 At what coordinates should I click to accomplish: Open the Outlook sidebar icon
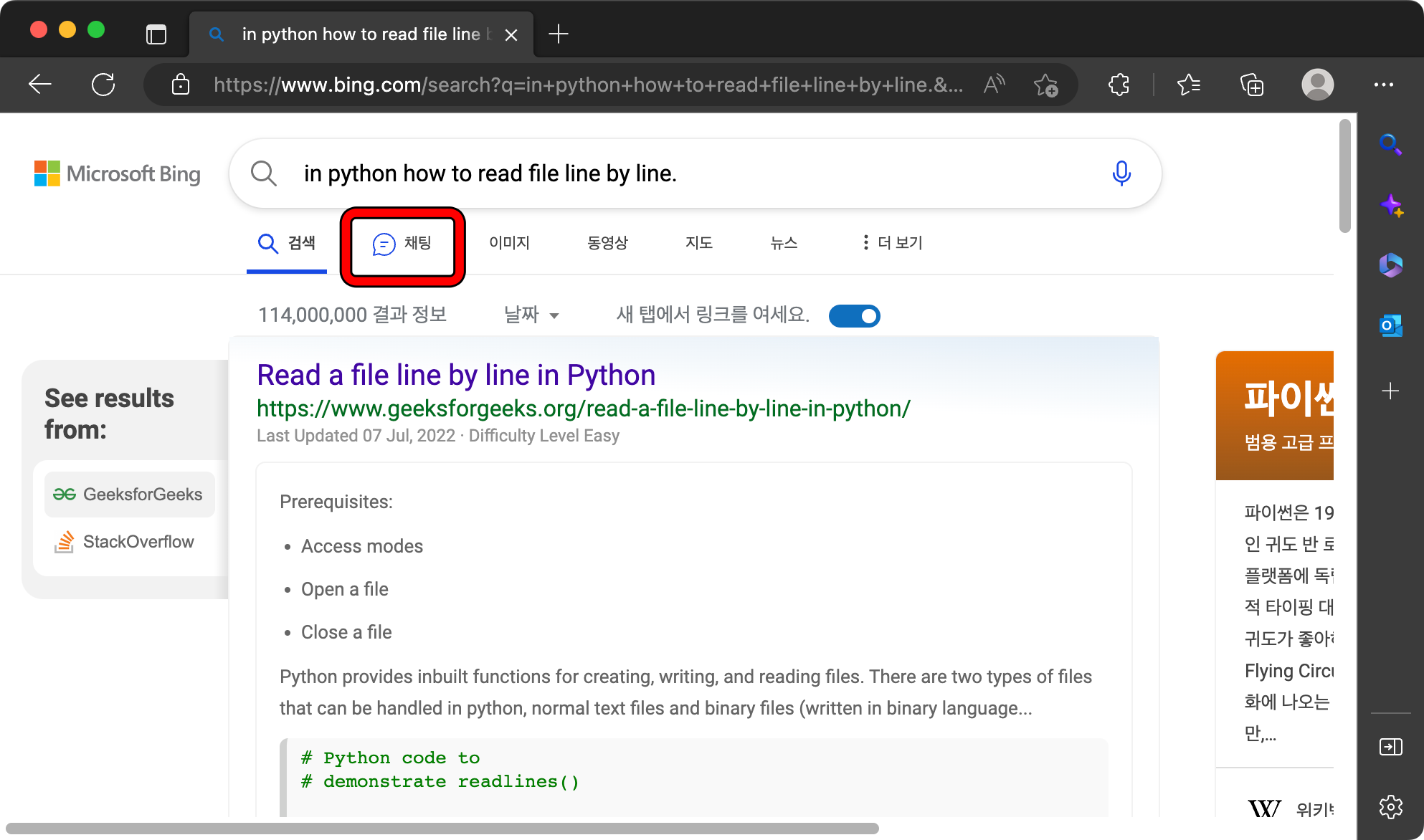[x=1390, y=326]
